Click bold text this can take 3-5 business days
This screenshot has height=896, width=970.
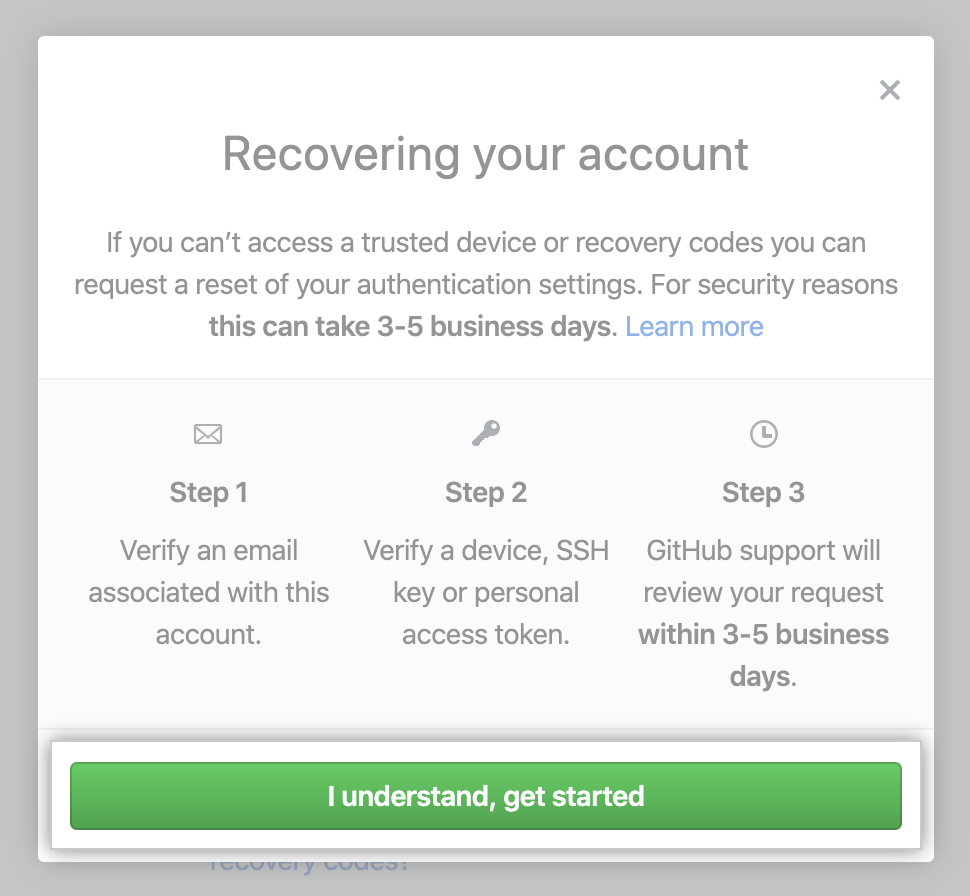coord(409,326)
